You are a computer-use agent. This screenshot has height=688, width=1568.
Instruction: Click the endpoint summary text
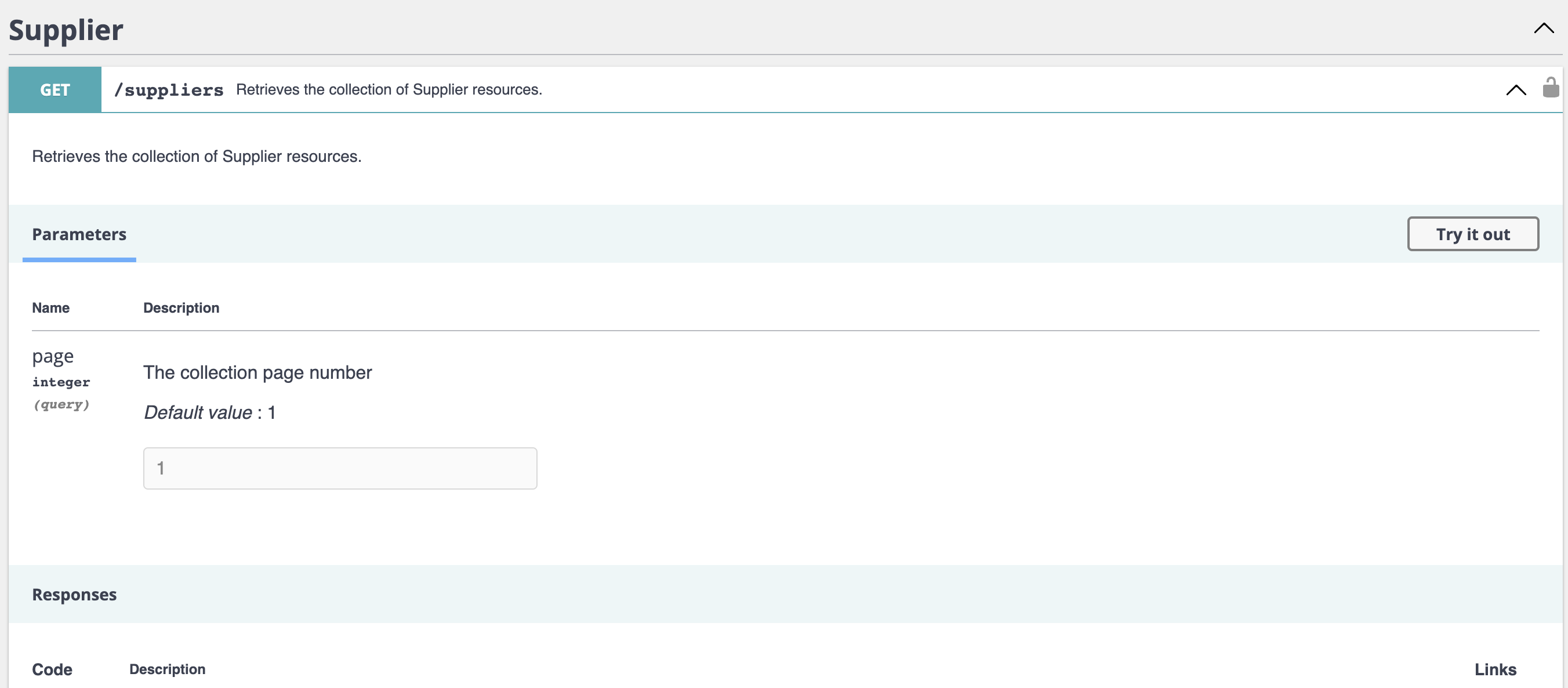[390, 89]
